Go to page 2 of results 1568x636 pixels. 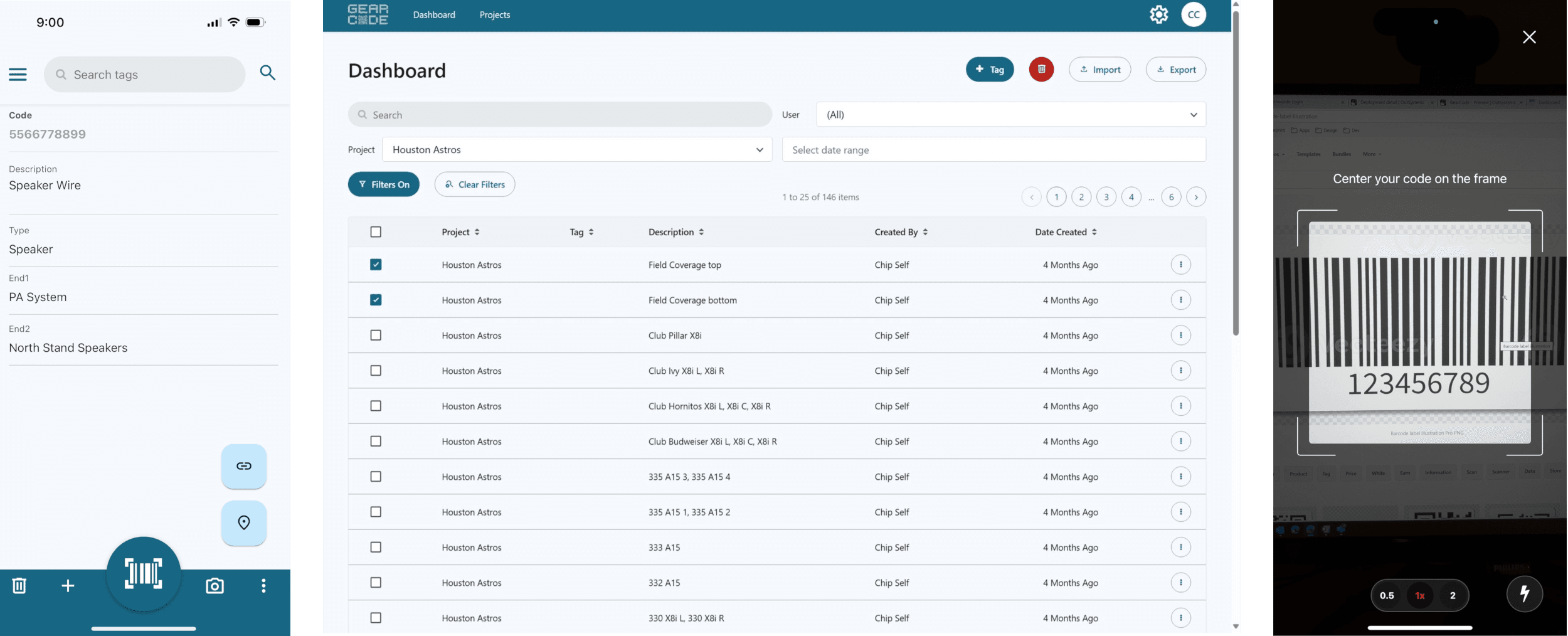click(x=1081, y=197)
